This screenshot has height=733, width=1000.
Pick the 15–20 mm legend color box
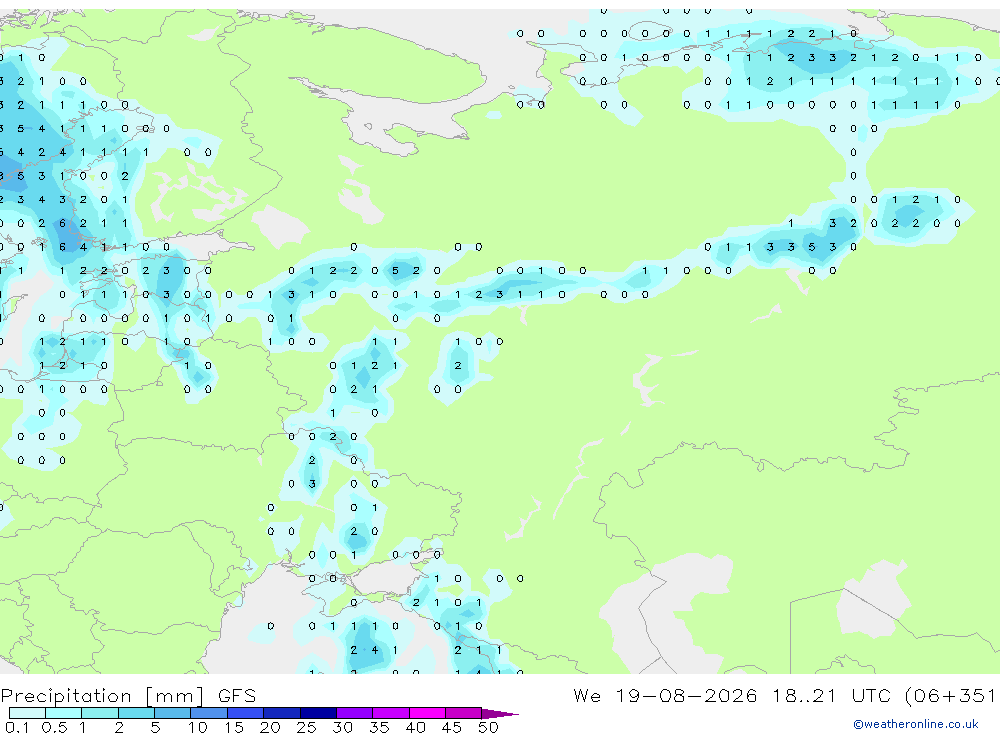[246, 713]
